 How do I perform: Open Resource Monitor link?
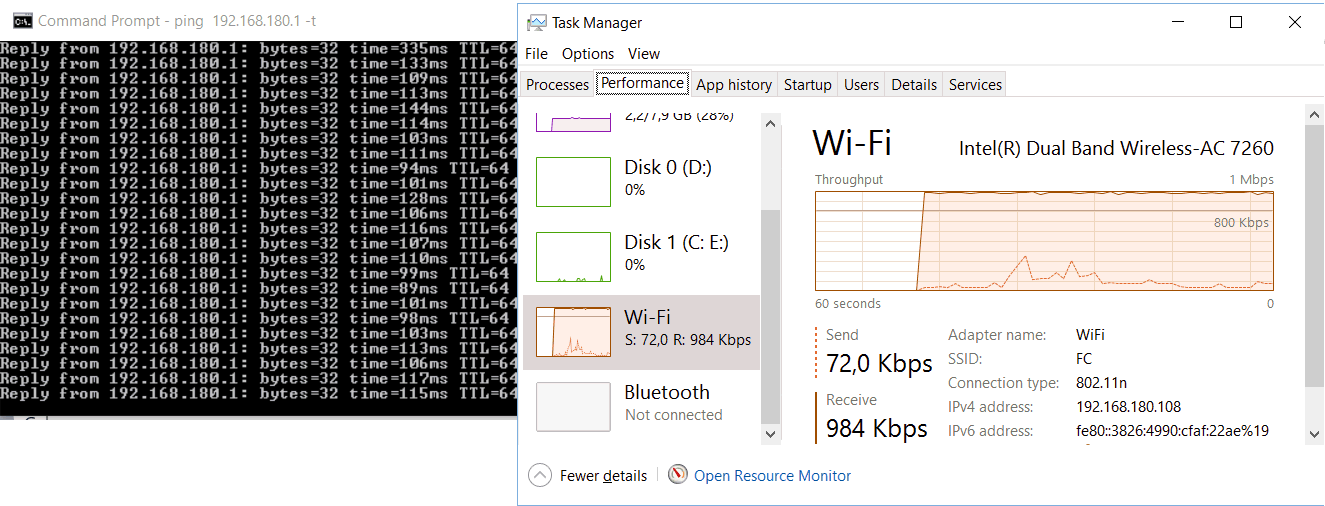(x=772, y=476)
